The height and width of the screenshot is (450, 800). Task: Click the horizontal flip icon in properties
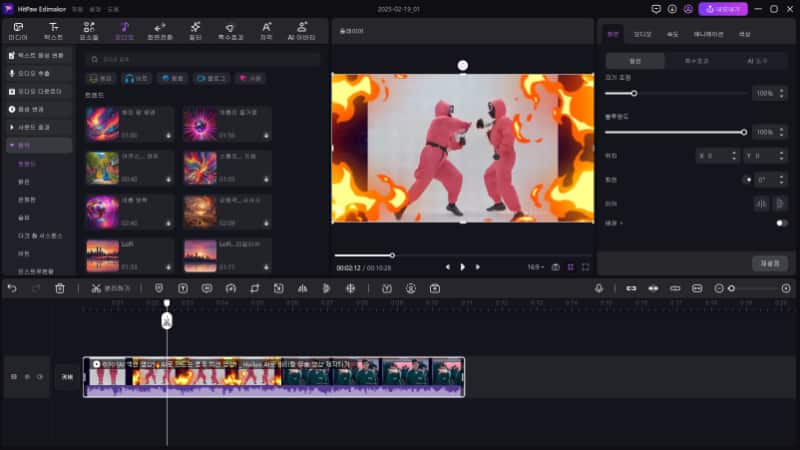[x=760, y=203]
